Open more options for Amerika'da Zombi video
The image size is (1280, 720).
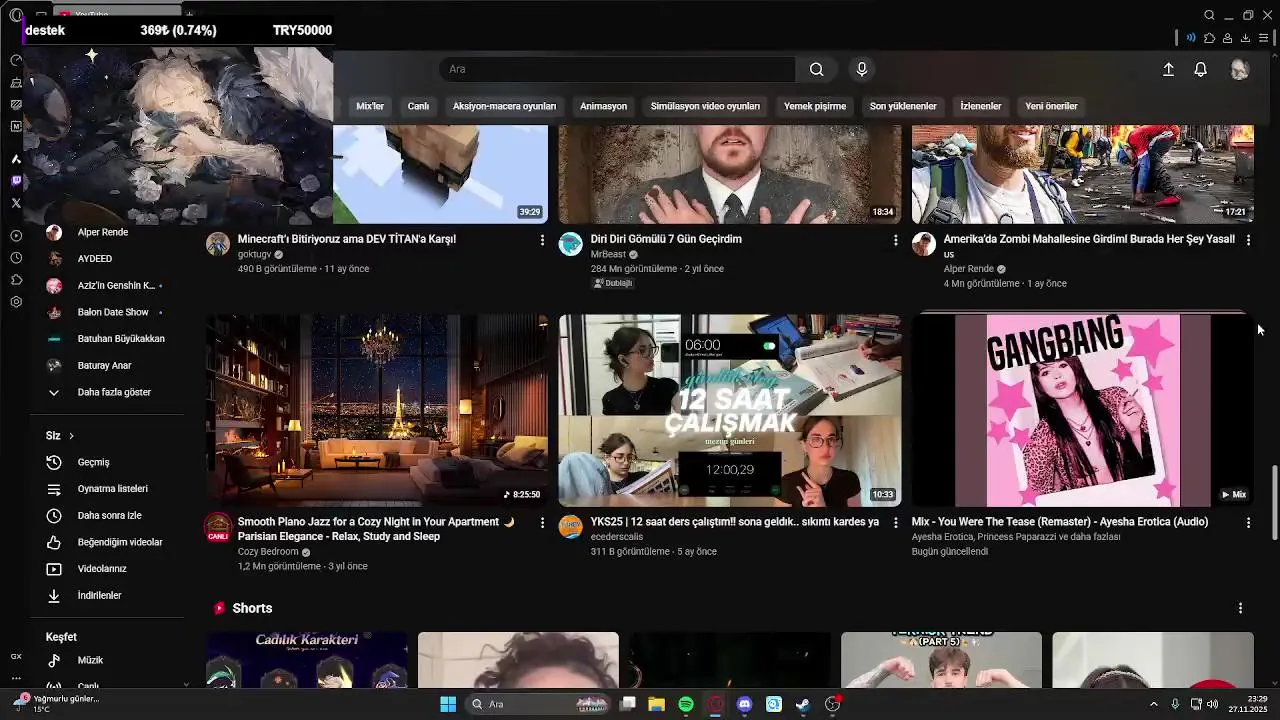tap(1248, 240)
